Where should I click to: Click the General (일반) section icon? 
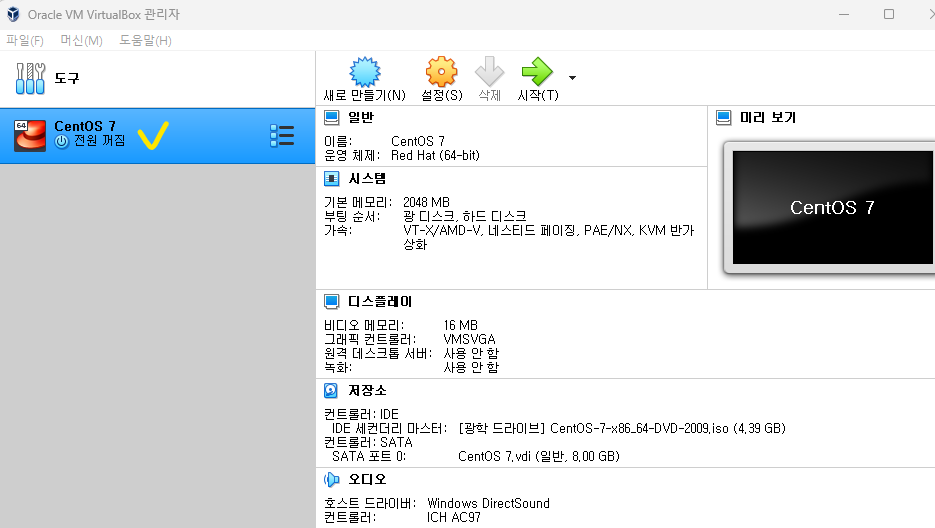332,118
